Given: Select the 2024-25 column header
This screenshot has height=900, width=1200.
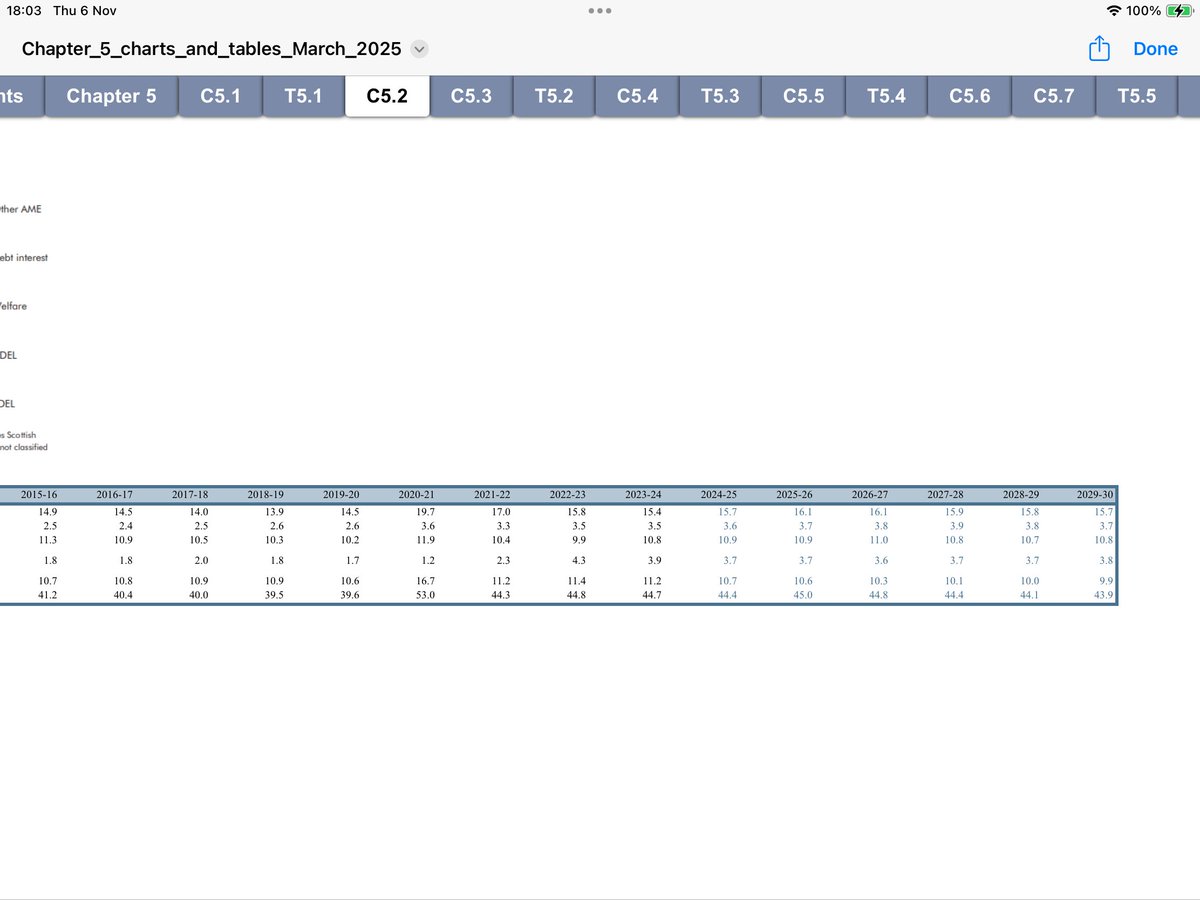Looking at the screenshot, I should point(719,495).
